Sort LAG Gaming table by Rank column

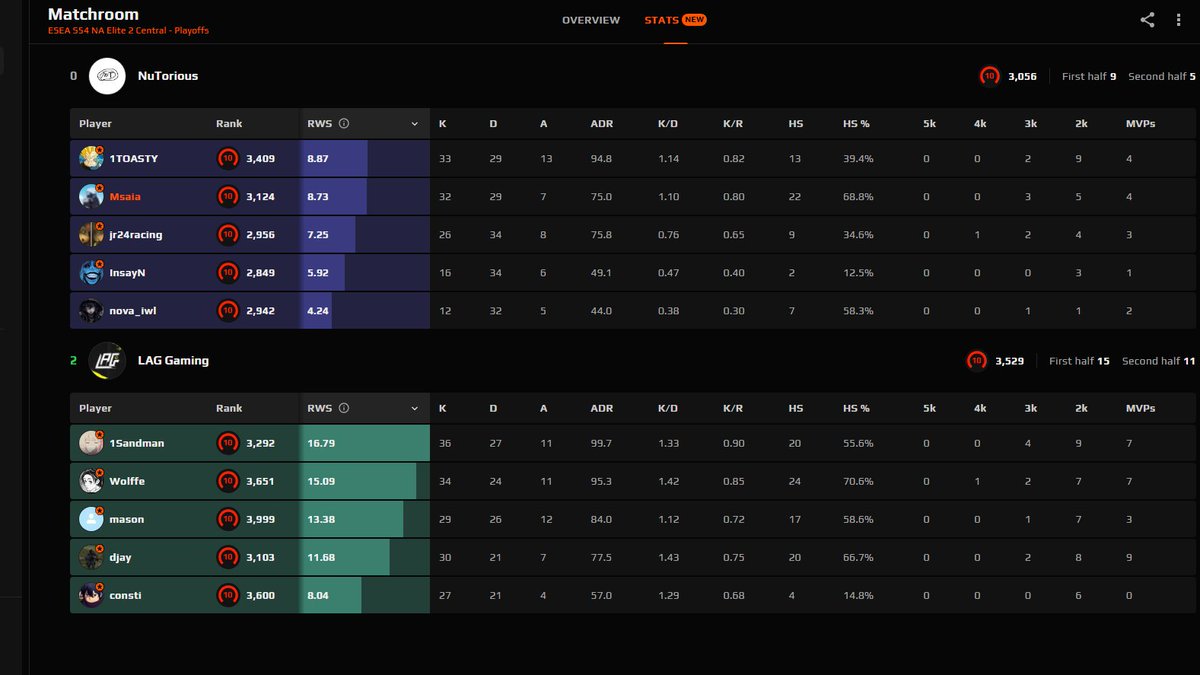coord(229,408)
